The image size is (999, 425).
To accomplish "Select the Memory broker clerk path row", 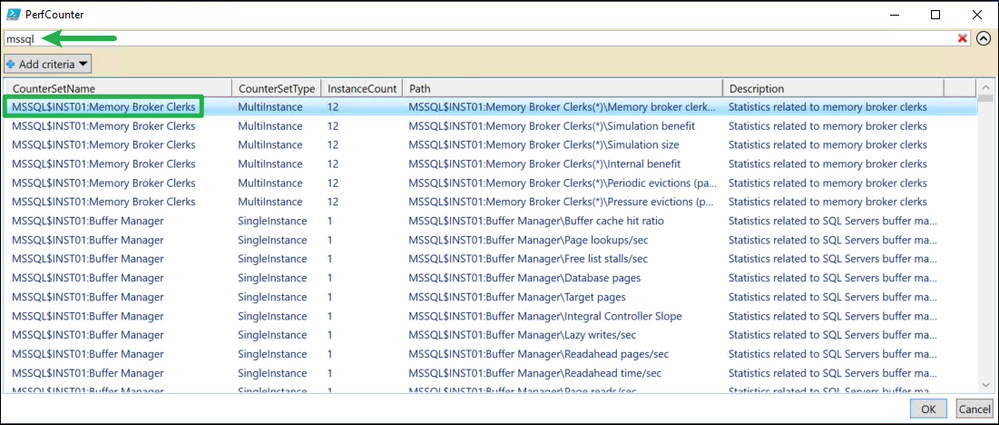I will pos(491,107).
